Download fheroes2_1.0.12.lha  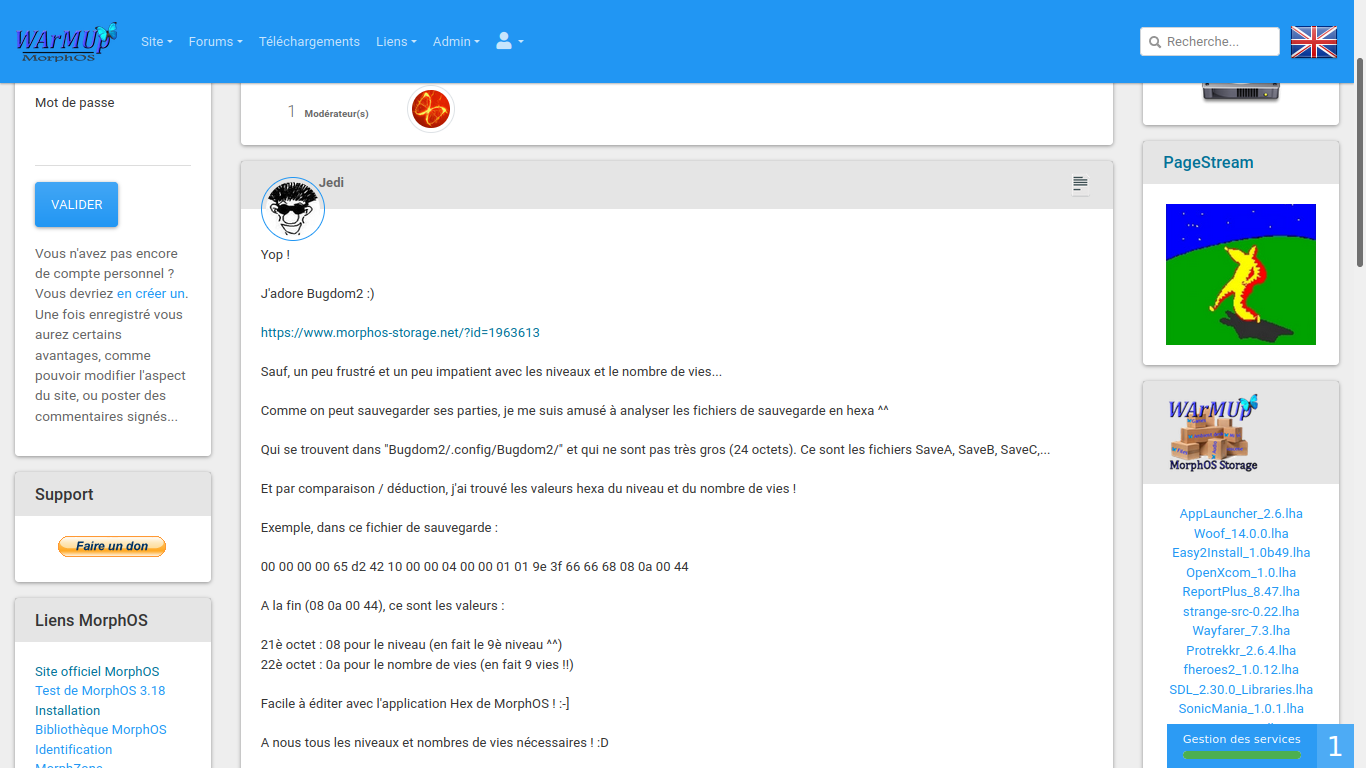click(1241, 670)
